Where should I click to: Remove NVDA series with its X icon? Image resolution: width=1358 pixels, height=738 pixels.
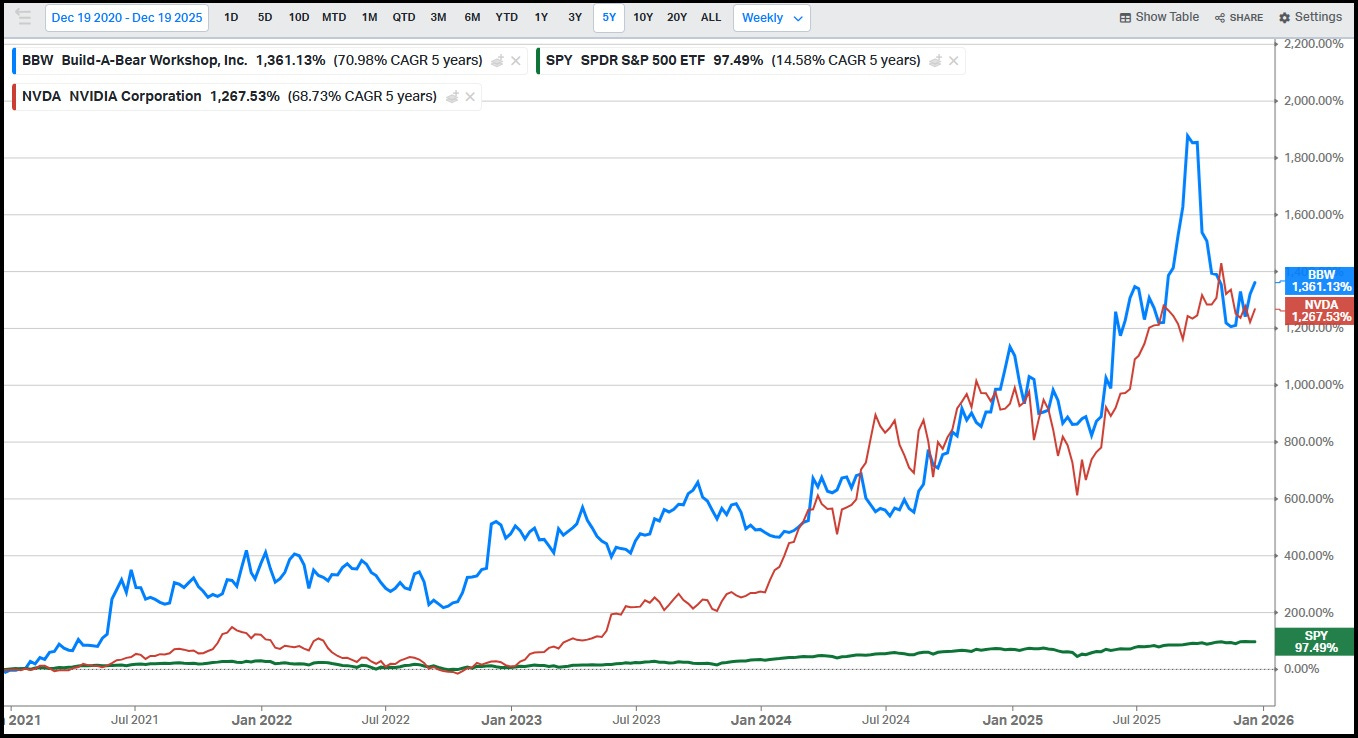point(470,97)
